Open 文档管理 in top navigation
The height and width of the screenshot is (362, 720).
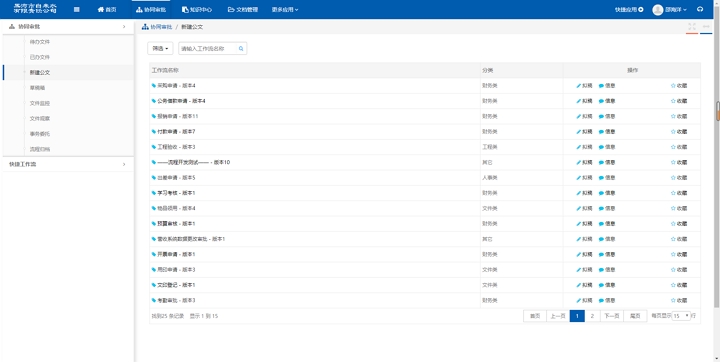coord(243,10)
